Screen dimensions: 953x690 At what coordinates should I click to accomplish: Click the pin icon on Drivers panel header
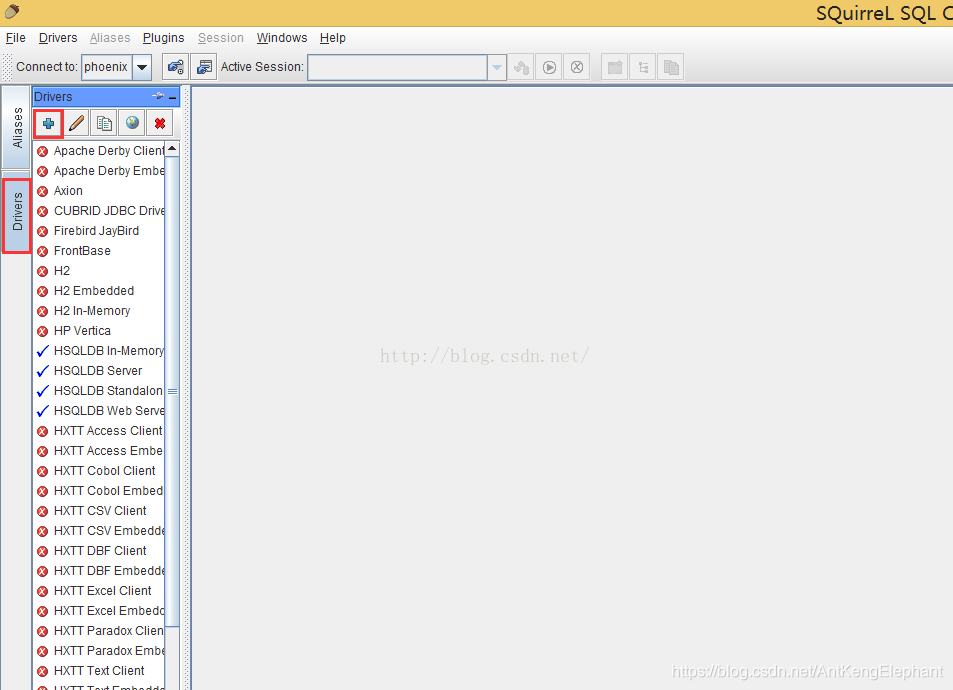pos(158,96)
